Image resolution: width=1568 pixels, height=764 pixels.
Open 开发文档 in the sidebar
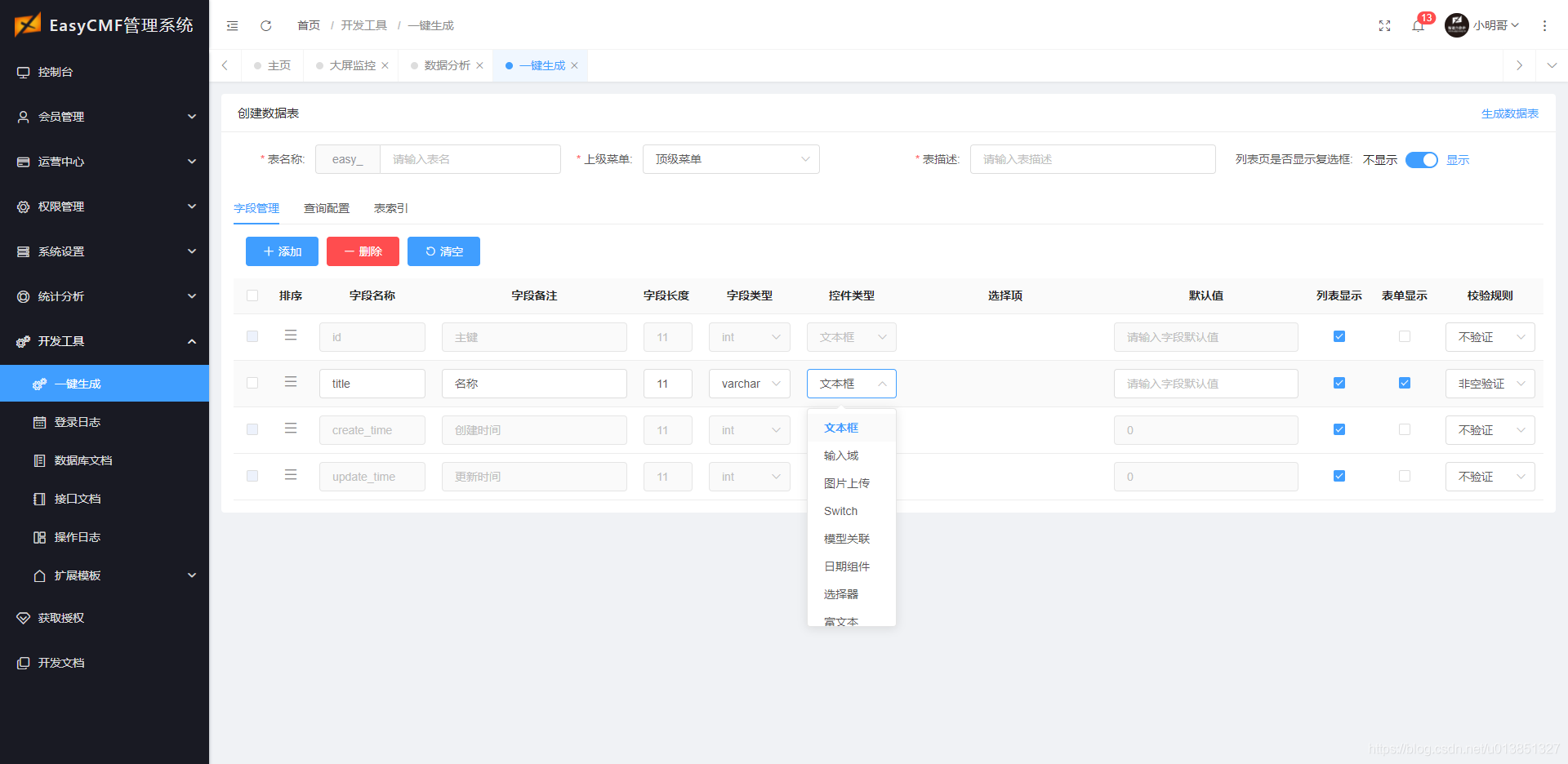click(105, 663)
